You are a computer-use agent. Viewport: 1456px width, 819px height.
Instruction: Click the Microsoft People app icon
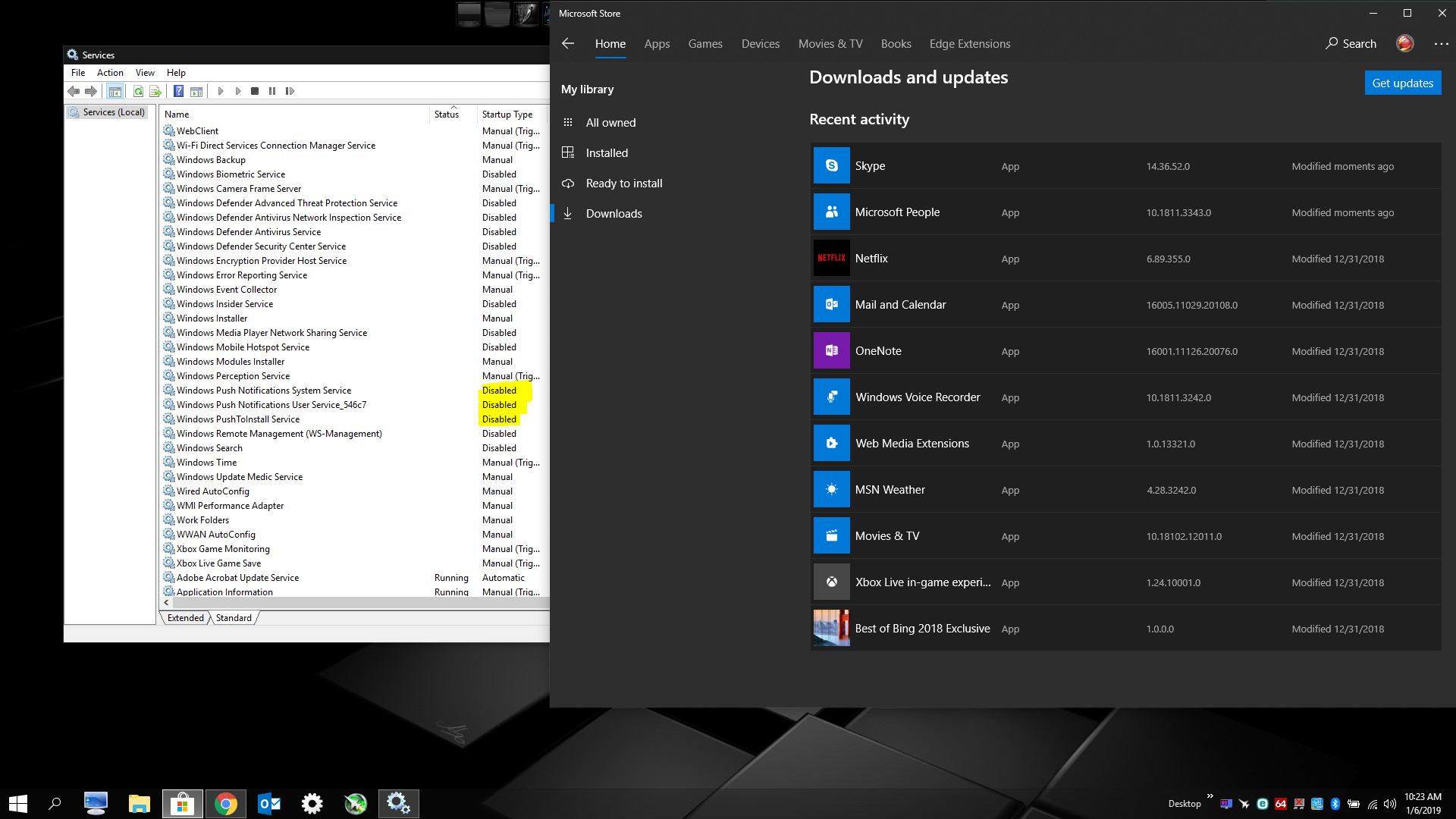[x=832, y=212]
